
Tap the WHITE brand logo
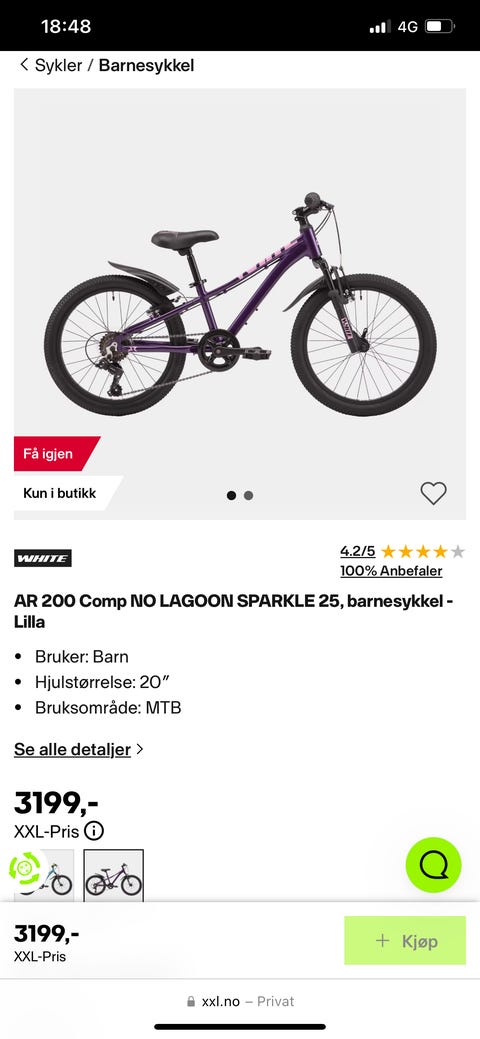pos(42,558)
